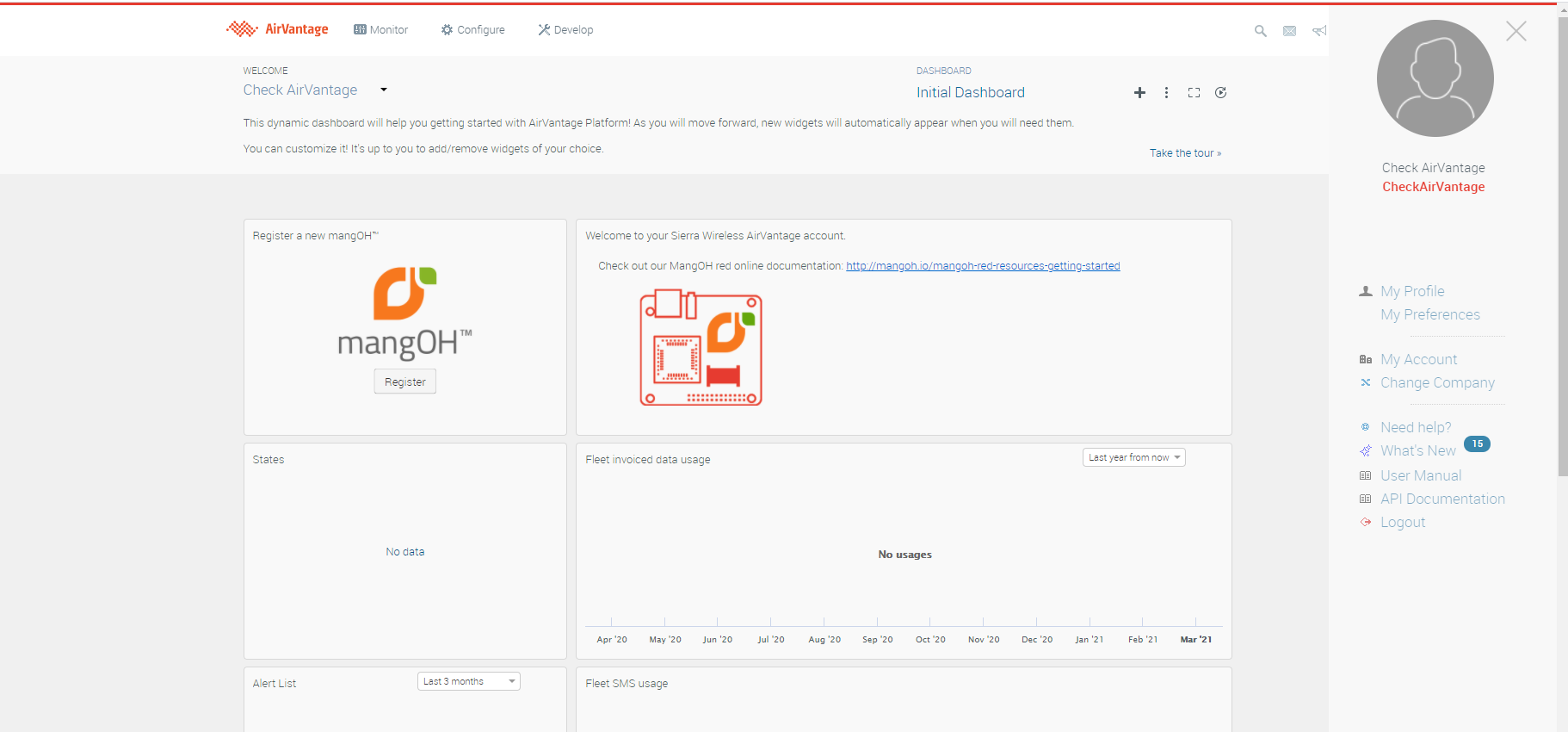Click the AirVantage logo
The height and width of the screenshot is (732, 1568).
tap(277, 29)
